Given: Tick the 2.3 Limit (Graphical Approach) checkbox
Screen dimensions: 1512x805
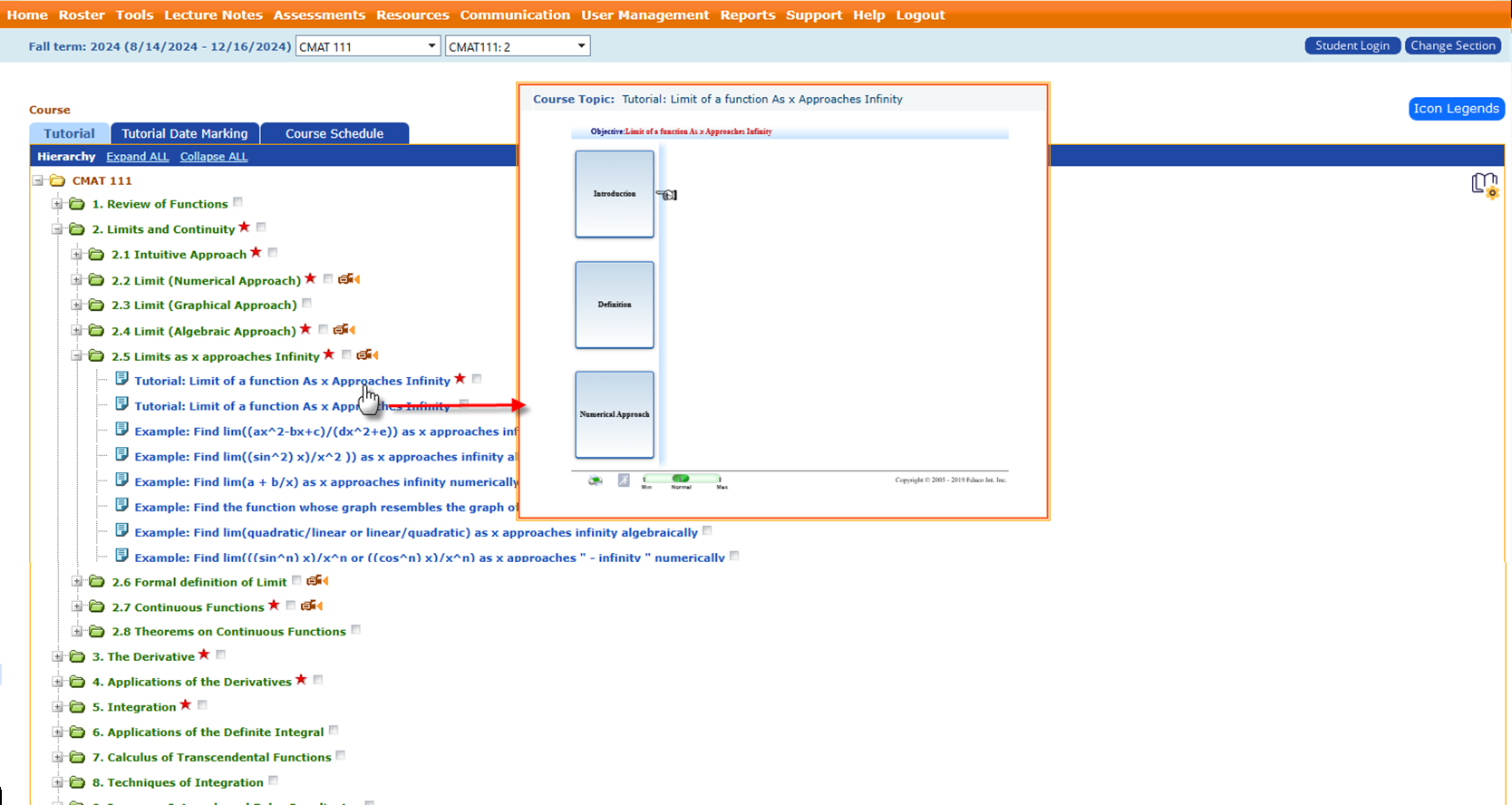Looking at the screenshot, I should 307,304.
